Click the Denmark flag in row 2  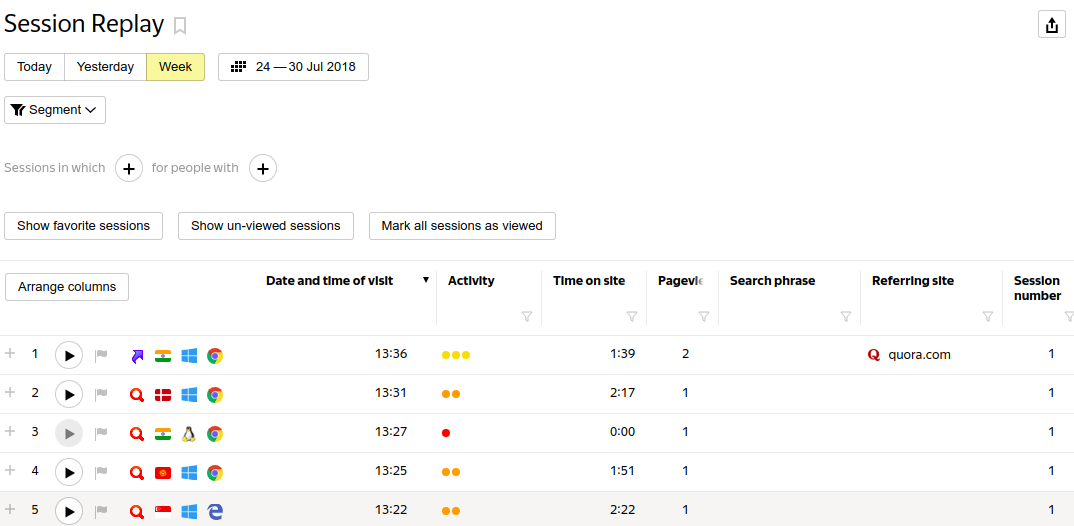163,394
